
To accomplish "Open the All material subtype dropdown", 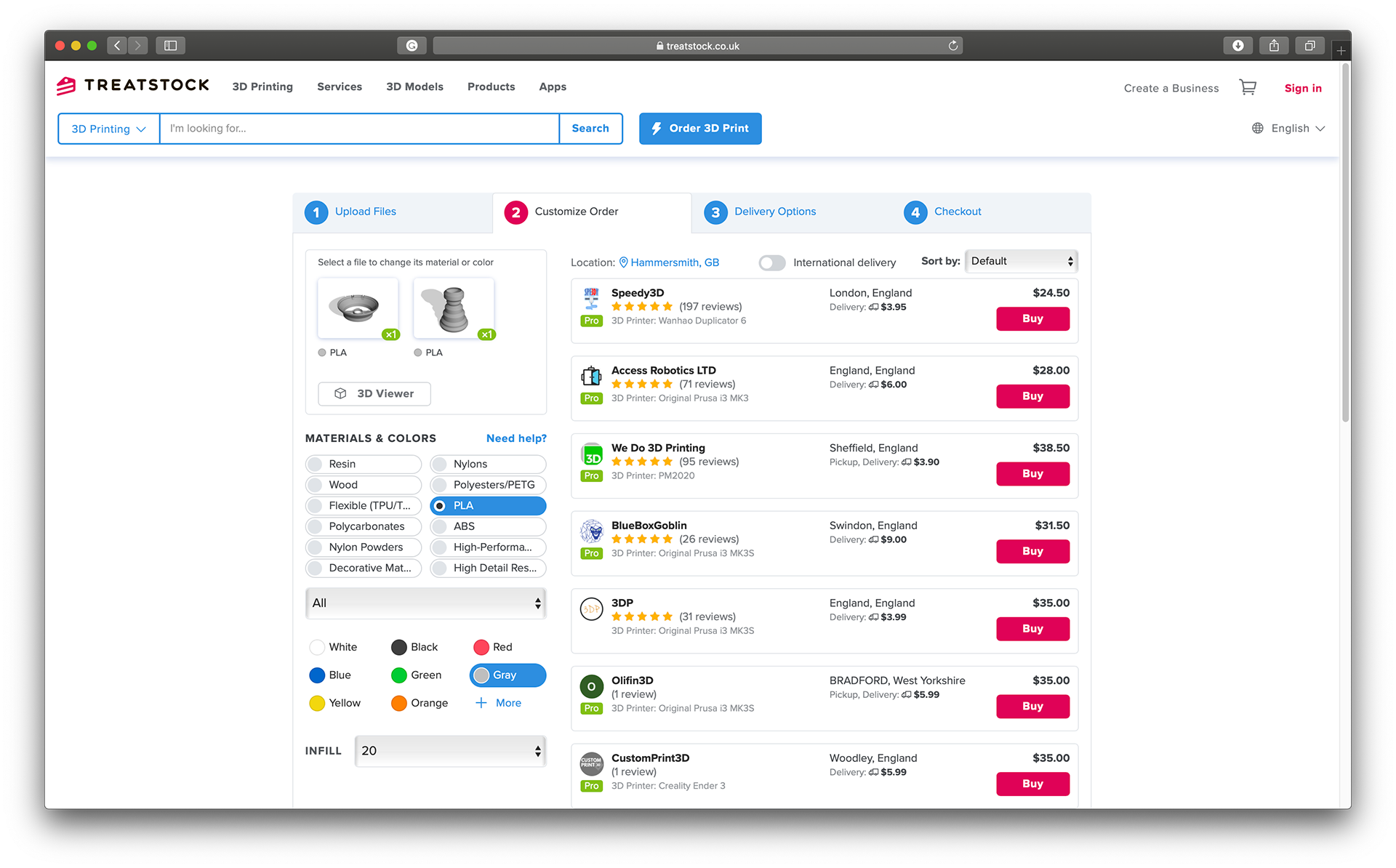I will 425,603.
